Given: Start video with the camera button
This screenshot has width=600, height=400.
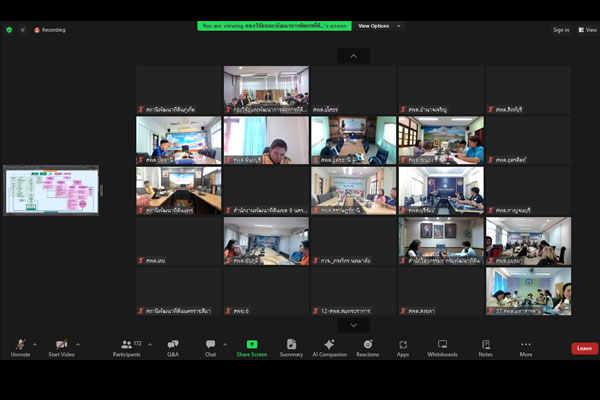Looking at the screenshot, I should (x=61, y=345).
